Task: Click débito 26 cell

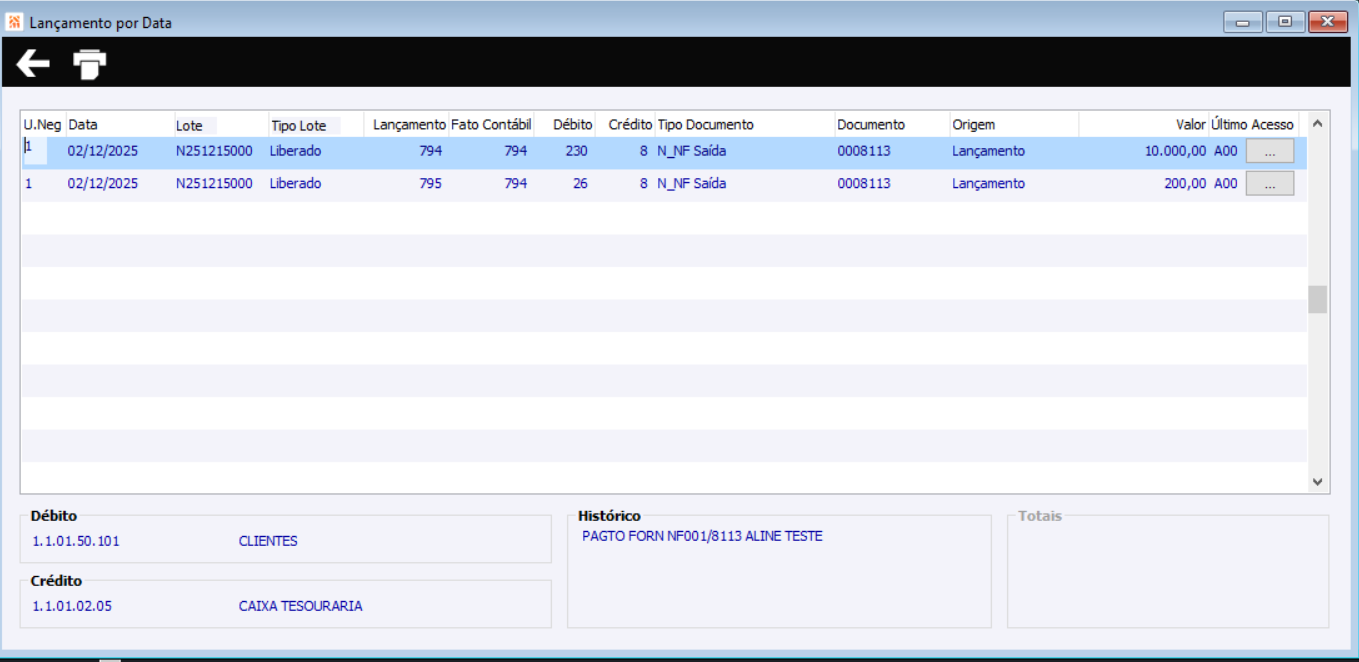Action: [x=580, y=184]
